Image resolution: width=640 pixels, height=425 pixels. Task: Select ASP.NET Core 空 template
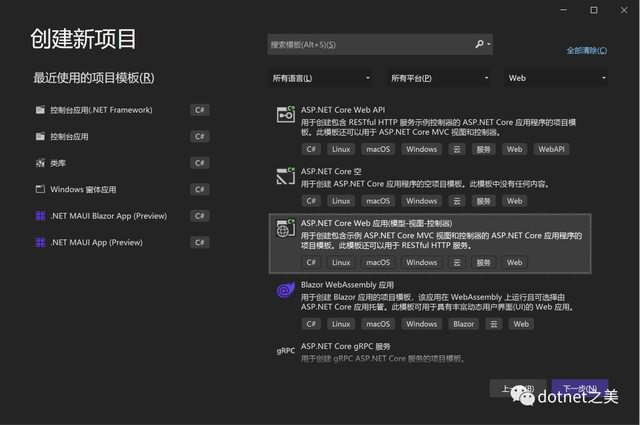coord(430,187)
